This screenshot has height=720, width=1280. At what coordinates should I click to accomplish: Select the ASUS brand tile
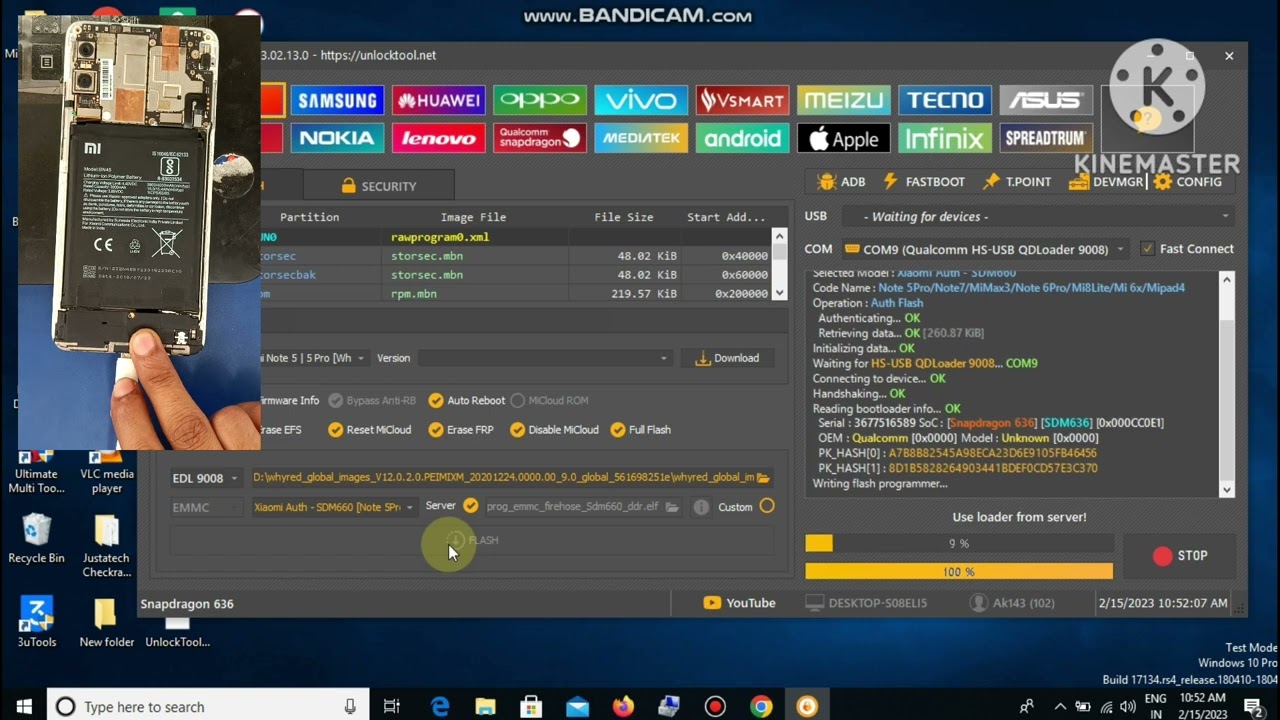tap(1046, 100)
